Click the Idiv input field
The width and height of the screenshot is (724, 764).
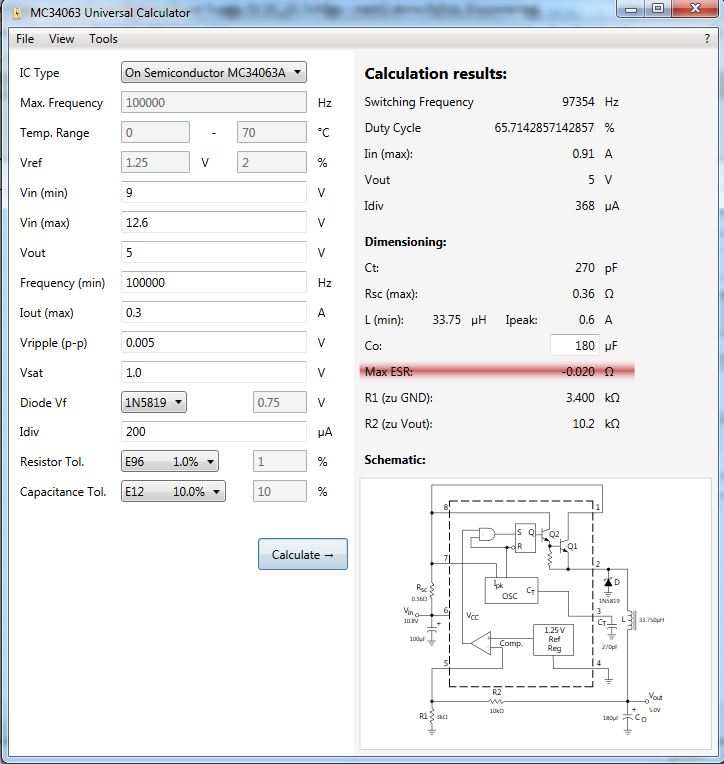(214, 432)
